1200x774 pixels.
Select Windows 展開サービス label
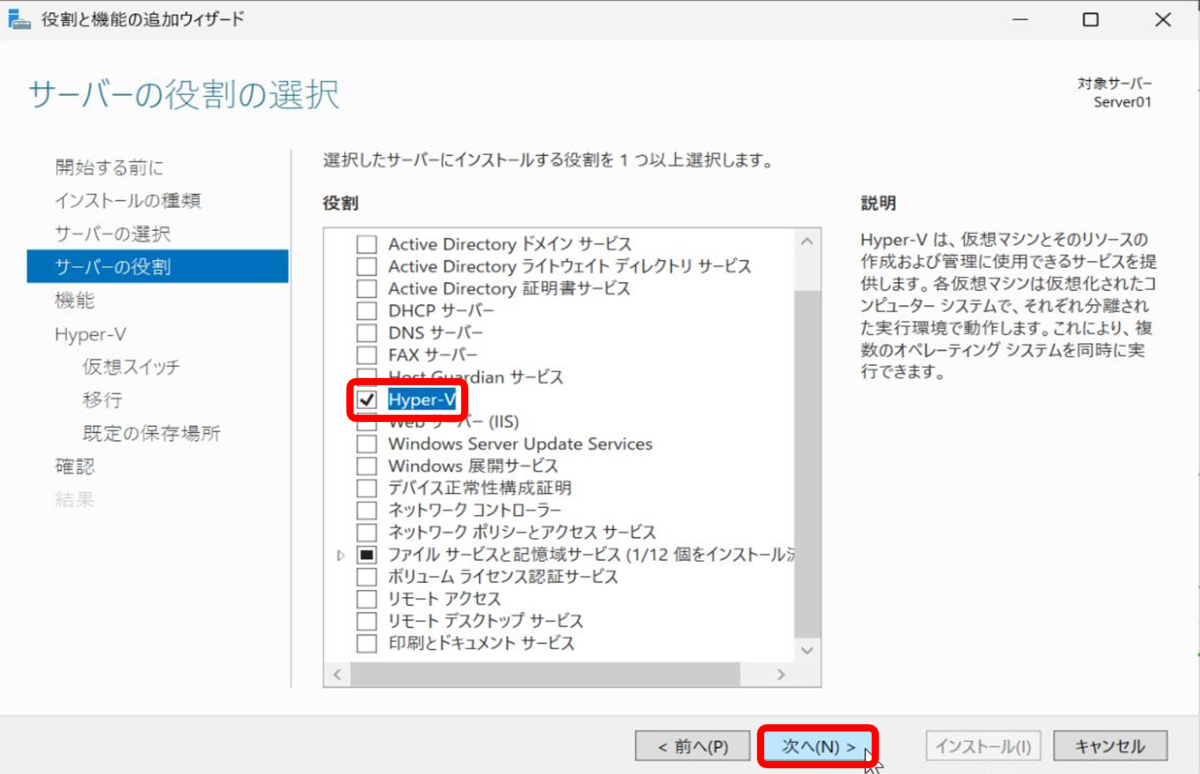click(x=473, y=466)
